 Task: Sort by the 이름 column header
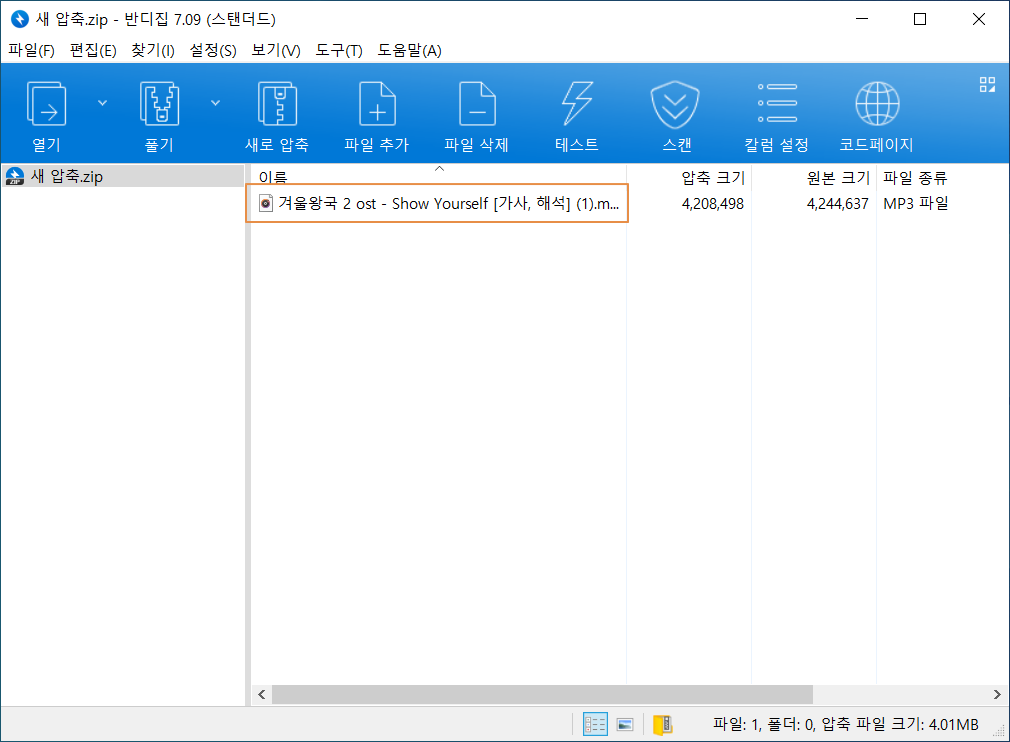pos(438,176)
